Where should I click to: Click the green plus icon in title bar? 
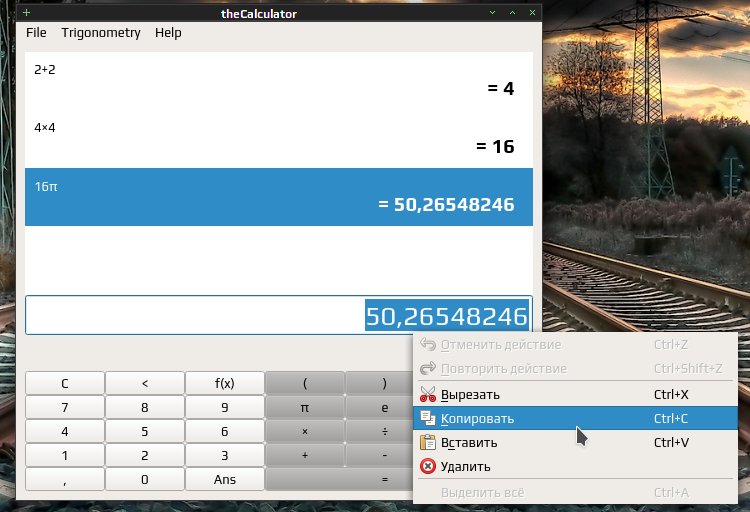click(x=26, y=12)
